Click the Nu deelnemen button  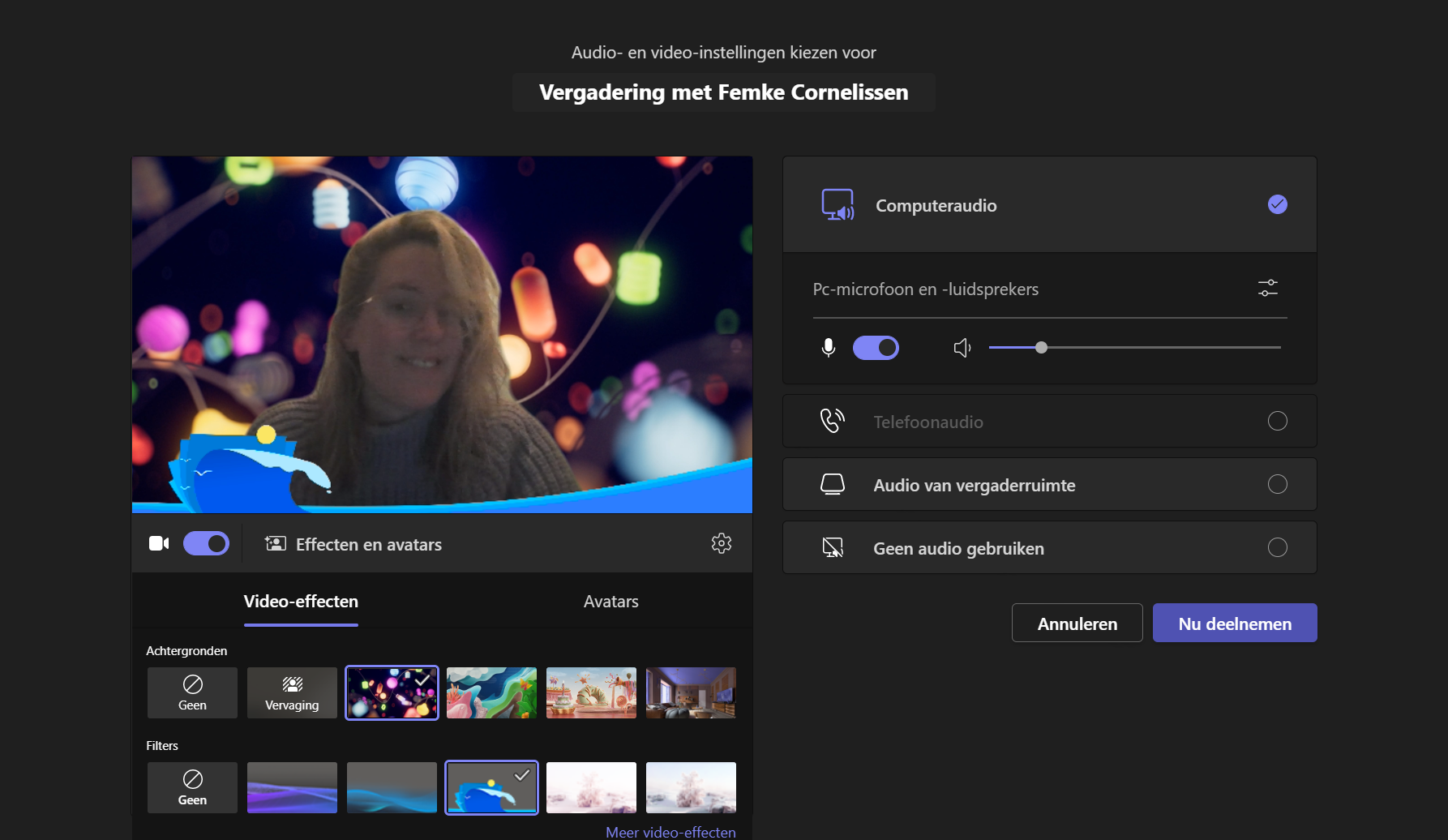pyautogui.click(x=1234, y=623)
